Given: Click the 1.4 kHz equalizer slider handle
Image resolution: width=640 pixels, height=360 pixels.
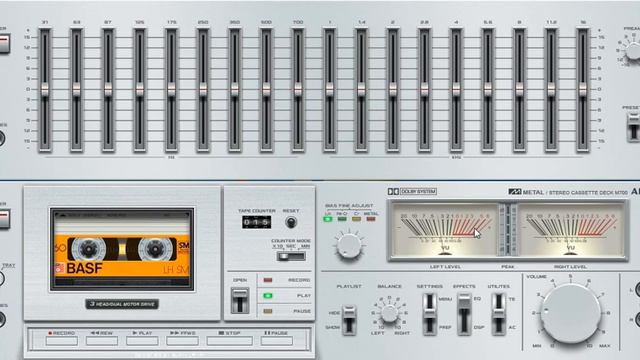Looking at the screenshot, I should pyautogui.click(x=361, y=89).
